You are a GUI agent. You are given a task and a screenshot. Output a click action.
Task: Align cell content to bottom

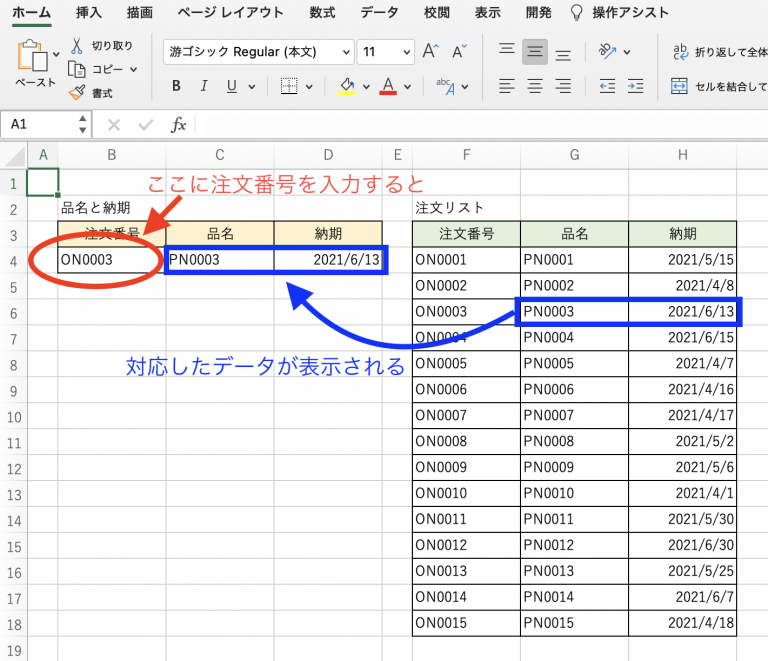click(563, 54)
